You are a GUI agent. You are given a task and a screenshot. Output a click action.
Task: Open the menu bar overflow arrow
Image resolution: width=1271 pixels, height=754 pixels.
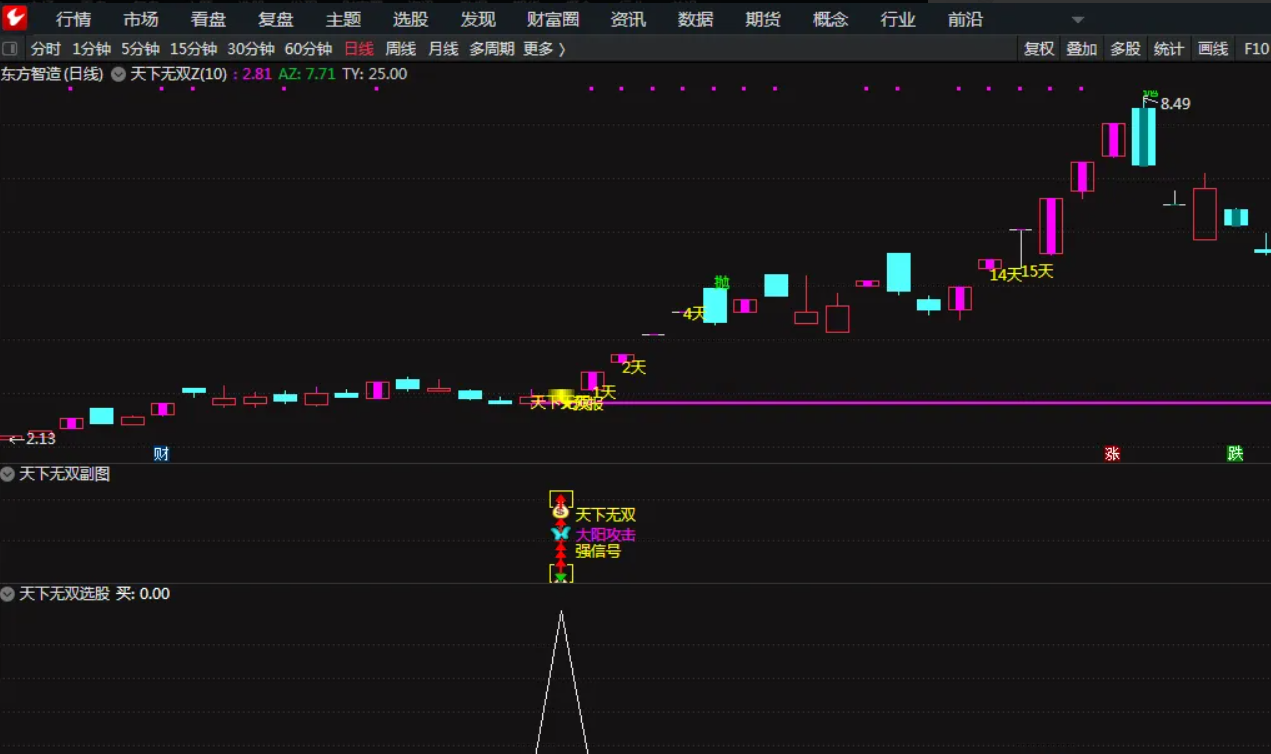(x=1078, y=18)
